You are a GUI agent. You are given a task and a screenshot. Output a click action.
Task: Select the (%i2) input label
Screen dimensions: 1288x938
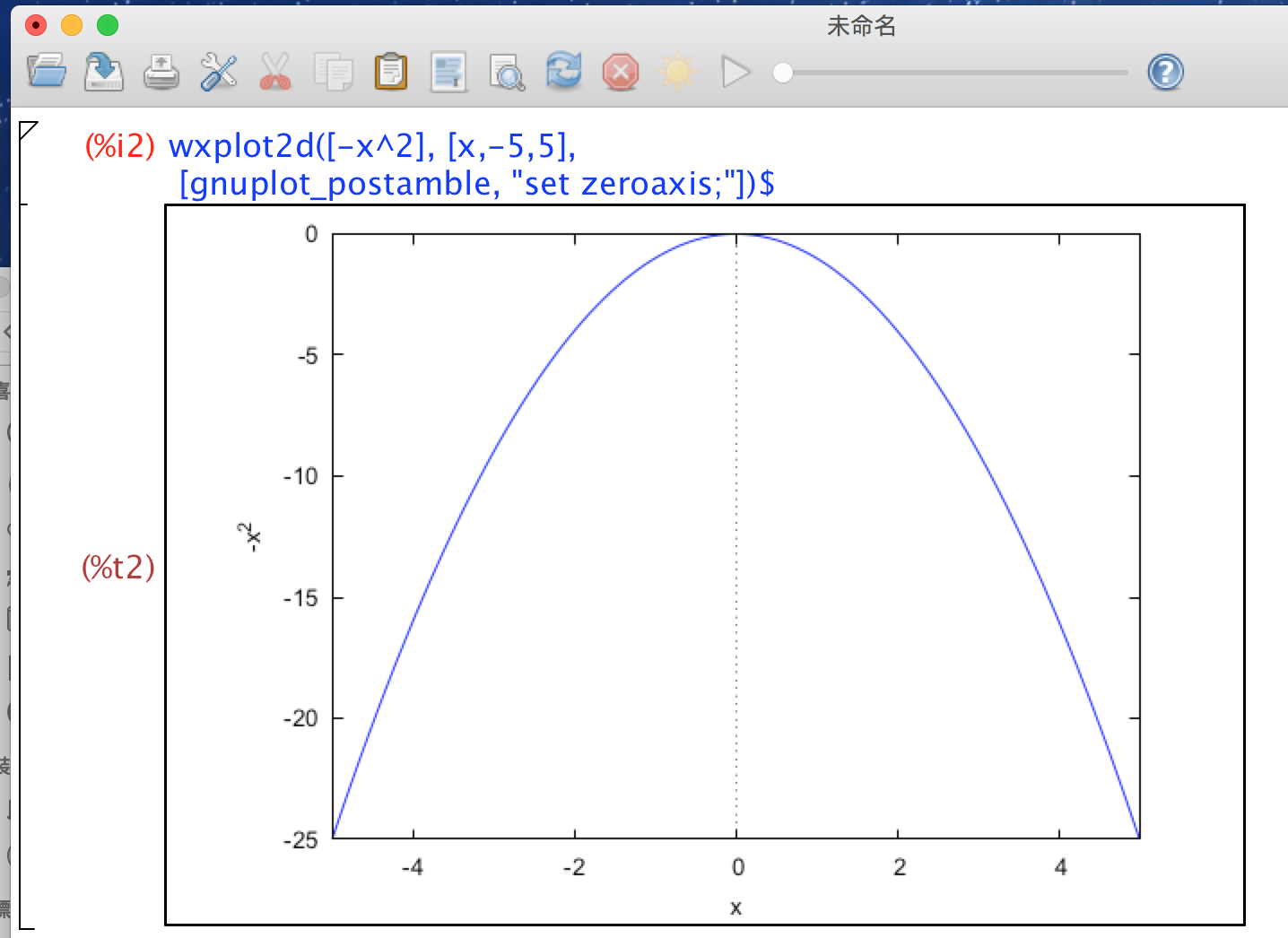[x=120, y=145]
